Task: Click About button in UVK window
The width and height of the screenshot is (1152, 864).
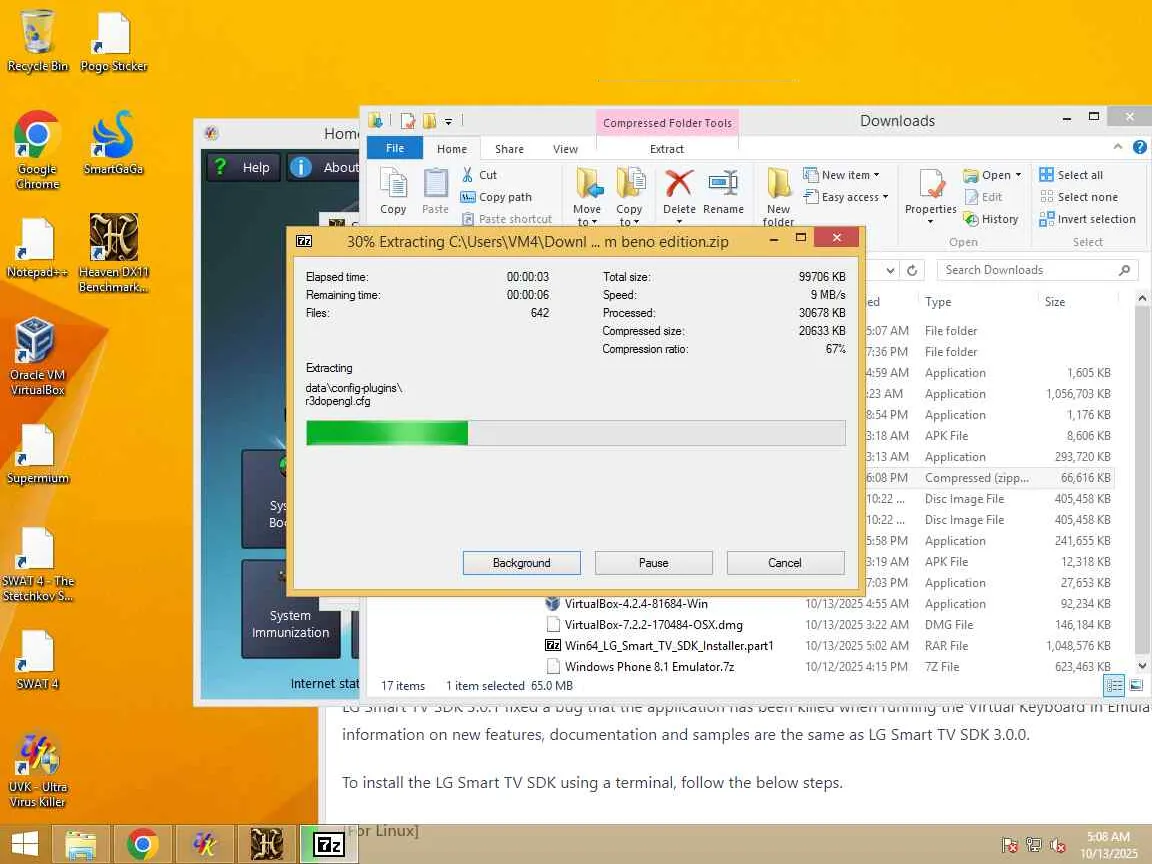Action: pyautogui.click(x=323, y=168)
